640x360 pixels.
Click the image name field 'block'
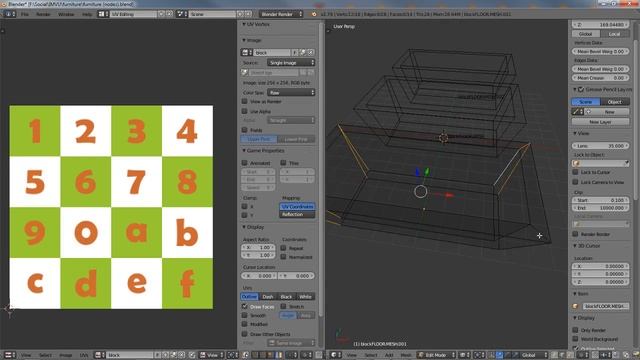click(x=272, y=53)
